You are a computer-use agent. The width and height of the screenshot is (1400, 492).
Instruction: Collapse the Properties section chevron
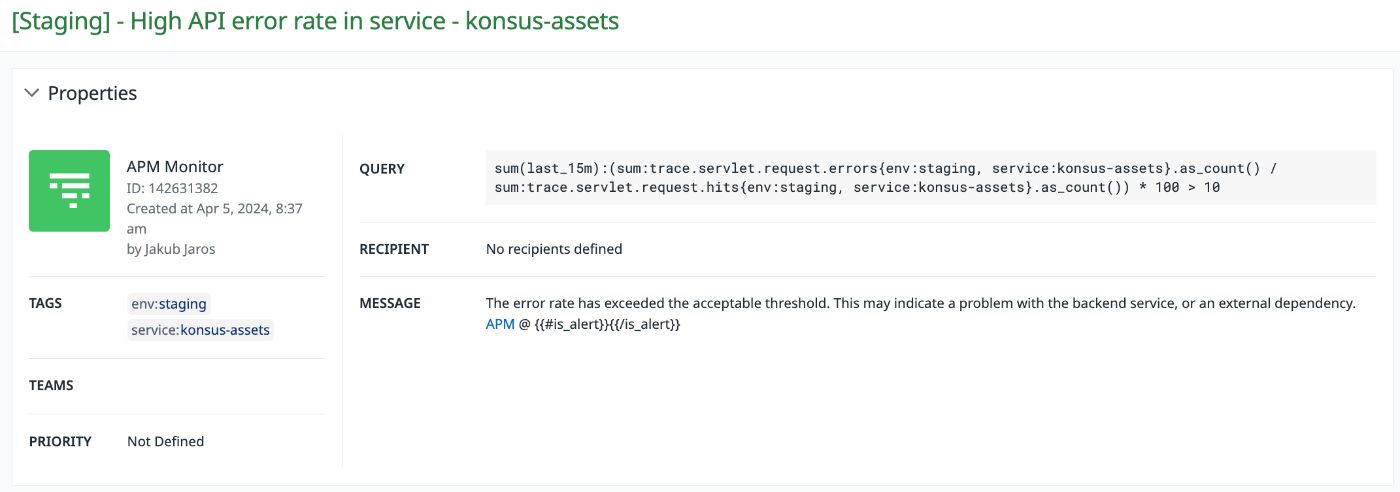point(31,93)
